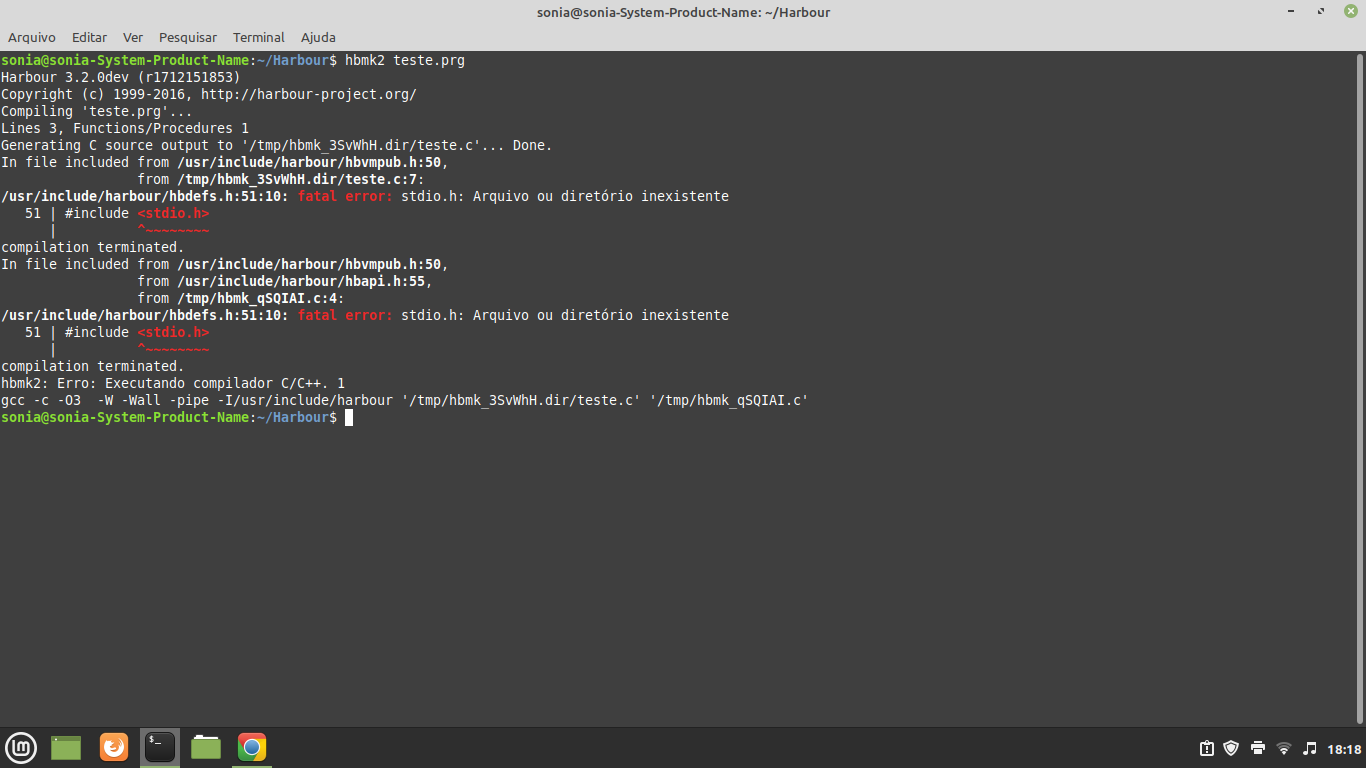Image resolution: width=1366 pixels, height=768 pixels.
Task: Maximize the terminal window
Action: [x=1321, y=12]
